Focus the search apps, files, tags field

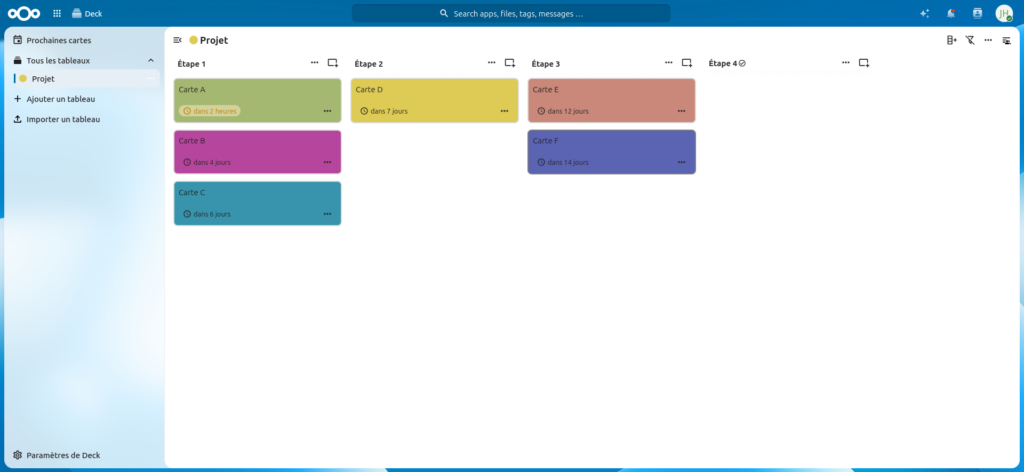coord(511,13)
